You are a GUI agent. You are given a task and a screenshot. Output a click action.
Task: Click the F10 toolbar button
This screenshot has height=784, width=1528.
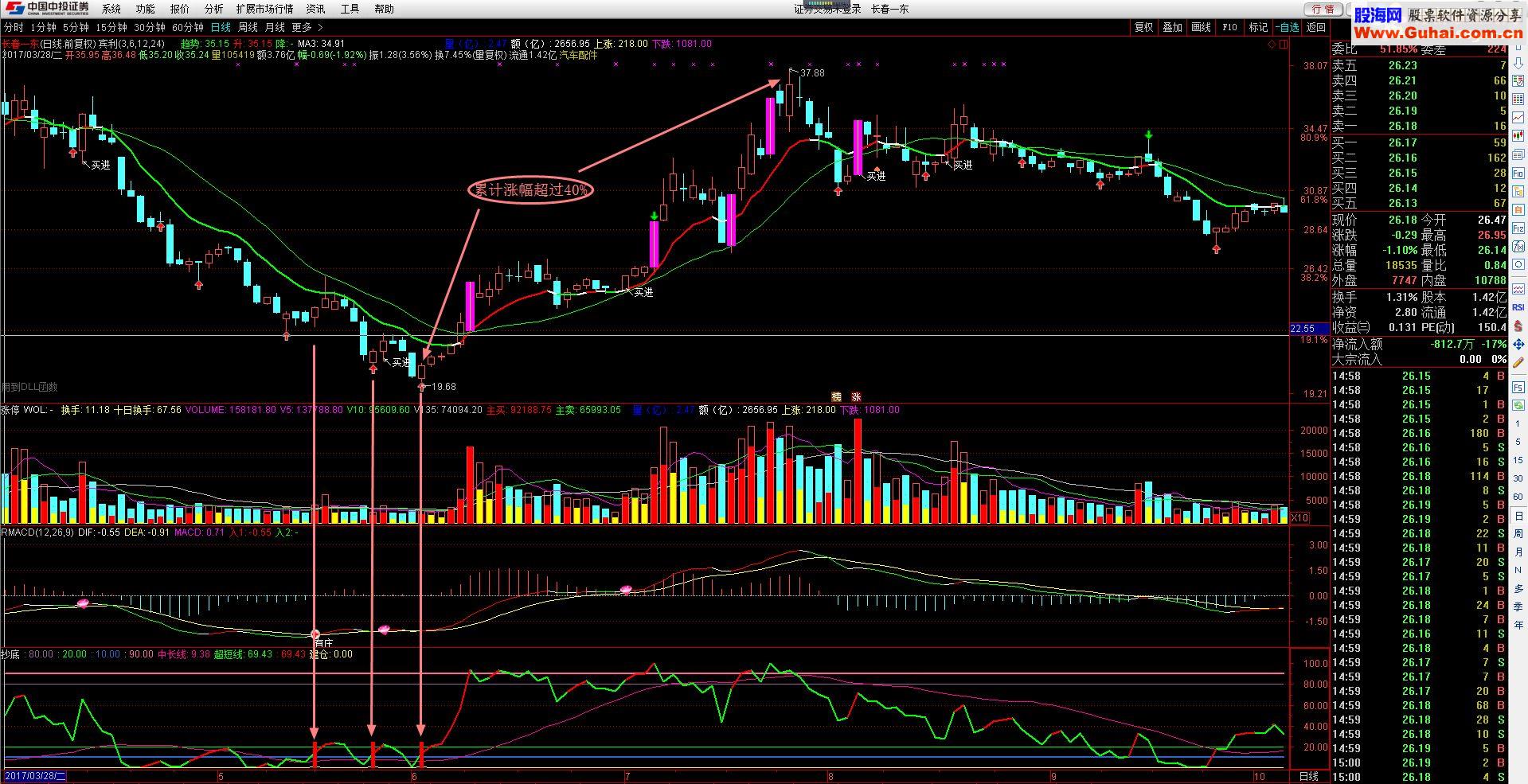1230,27
